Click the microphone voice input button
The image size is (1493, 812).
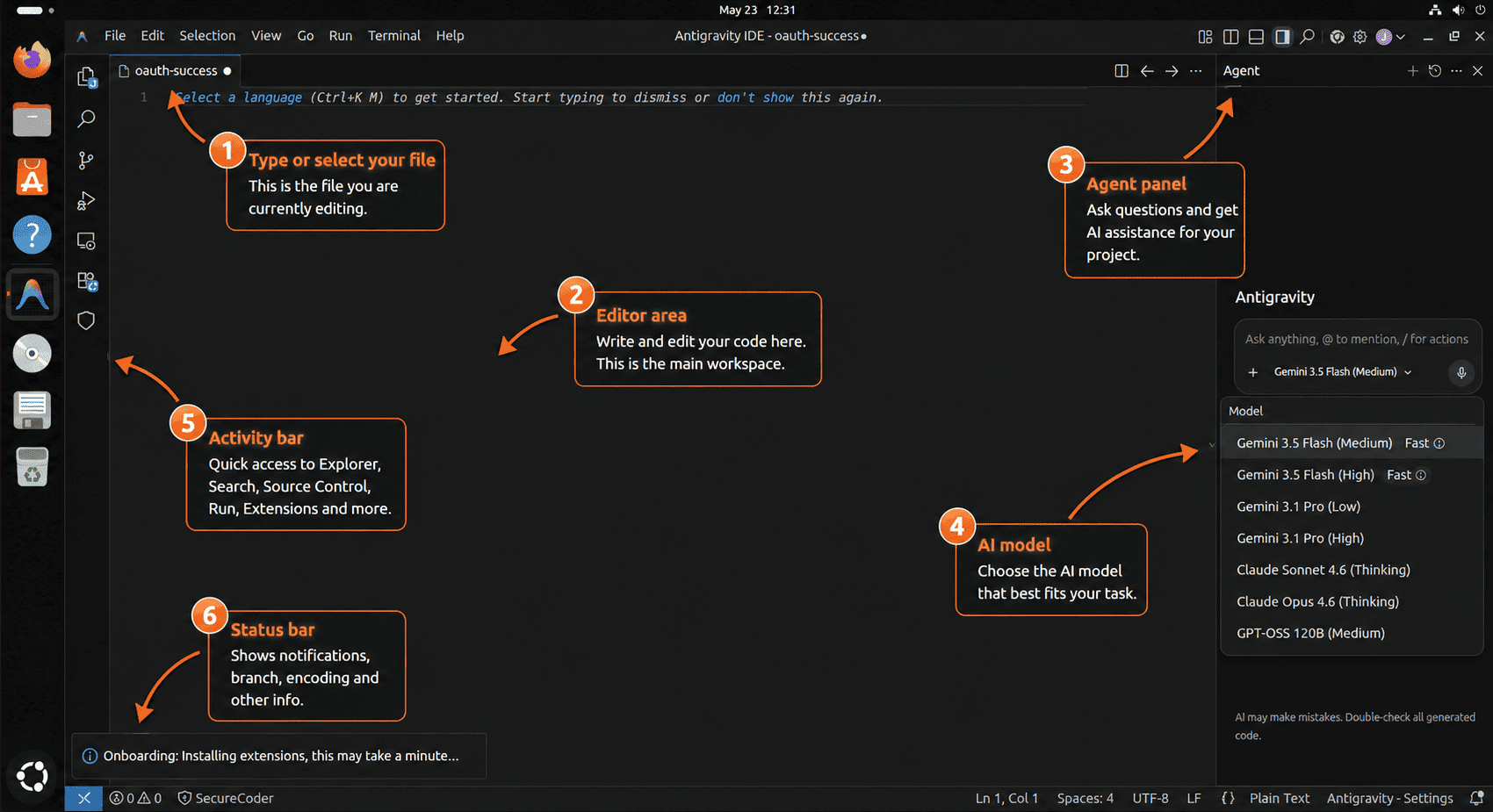pos(1461,372)
